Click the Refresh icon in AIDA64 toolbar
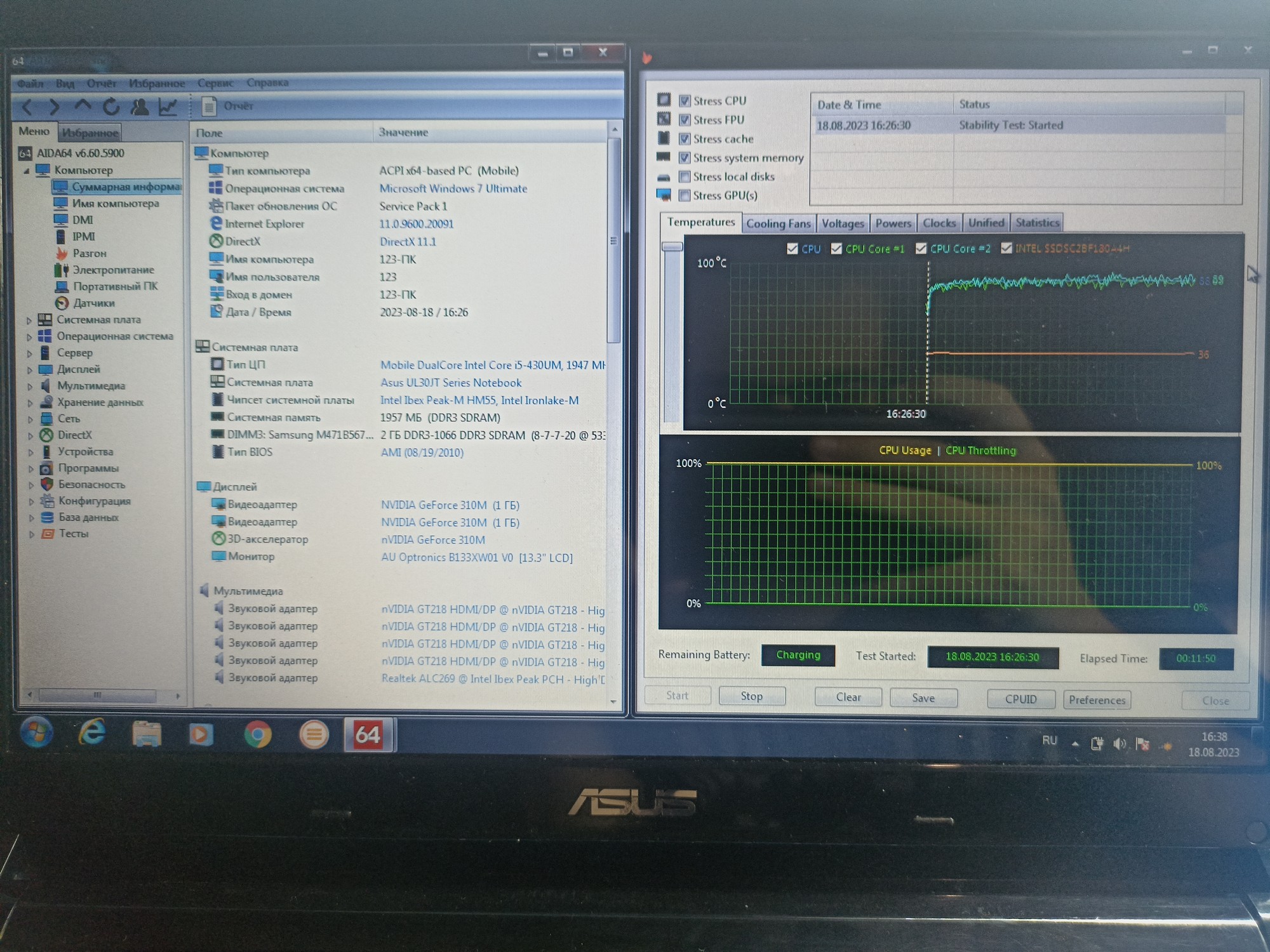 (x=111, y=107)
